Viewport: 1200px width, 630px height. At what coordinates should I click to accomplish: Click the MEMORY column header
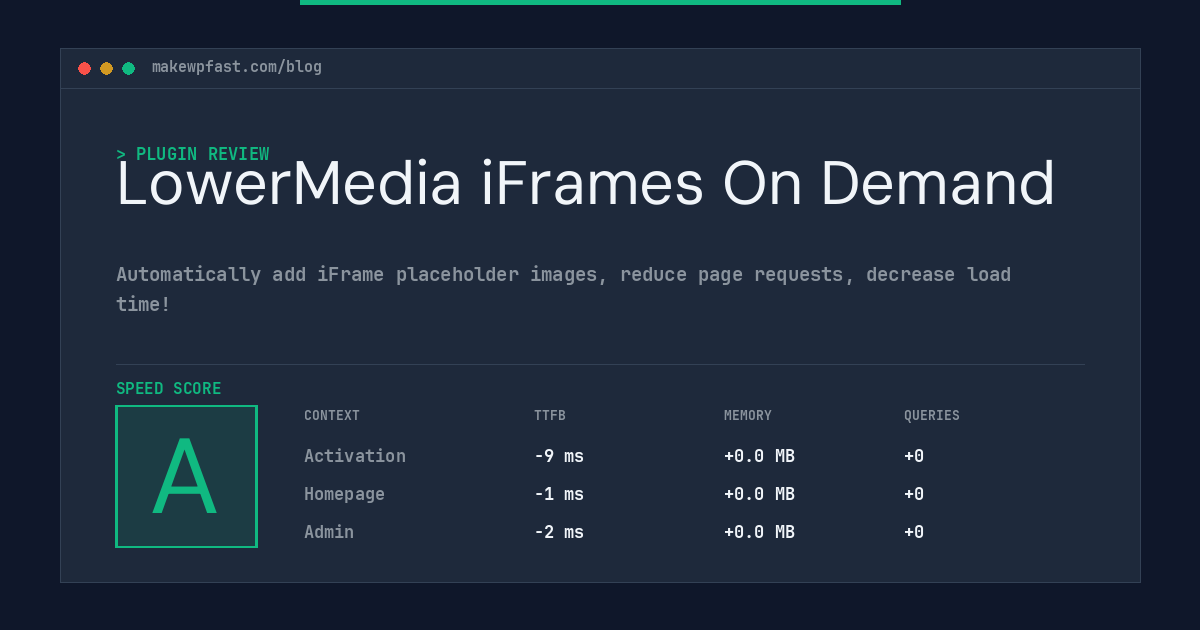(x=748, y=416)
